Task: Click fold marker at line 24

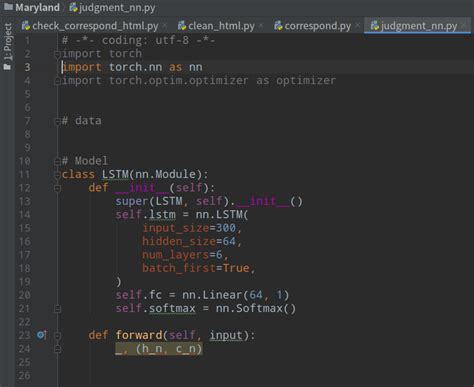Action: pos(57,349)
